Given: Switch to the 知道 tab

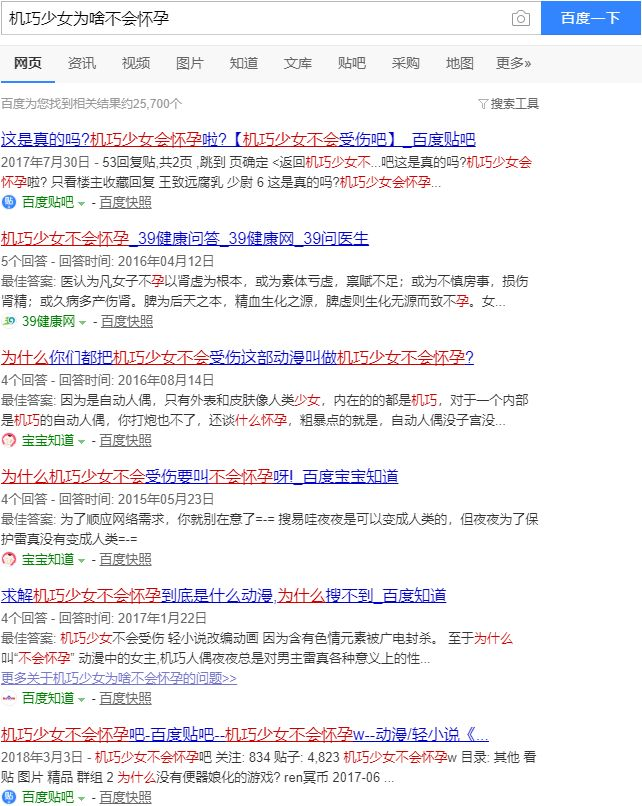Looking at the screenshot, I should 244,63.
